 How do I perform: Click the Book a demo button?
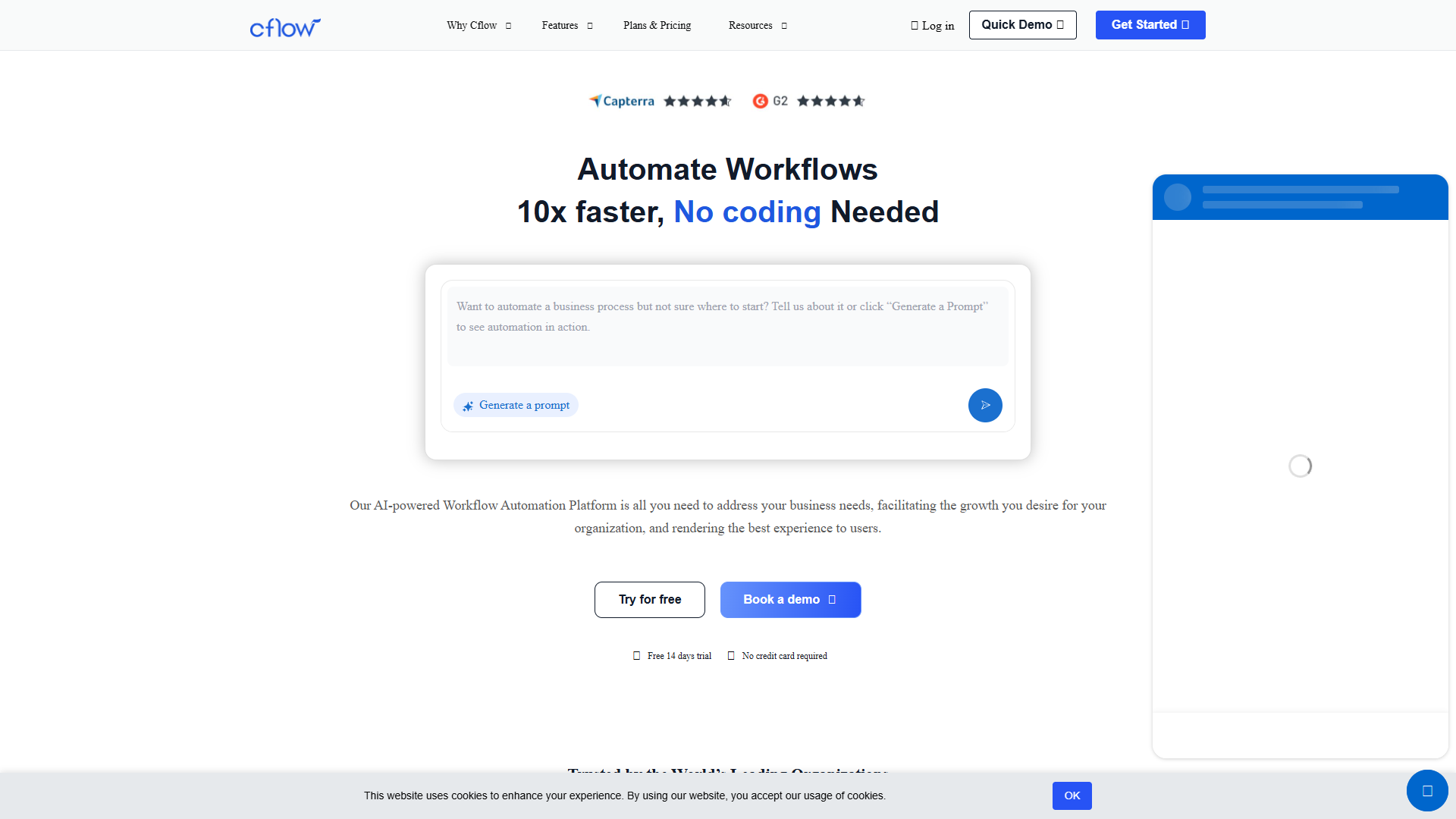pyautogui.click(x=790, y=600)
